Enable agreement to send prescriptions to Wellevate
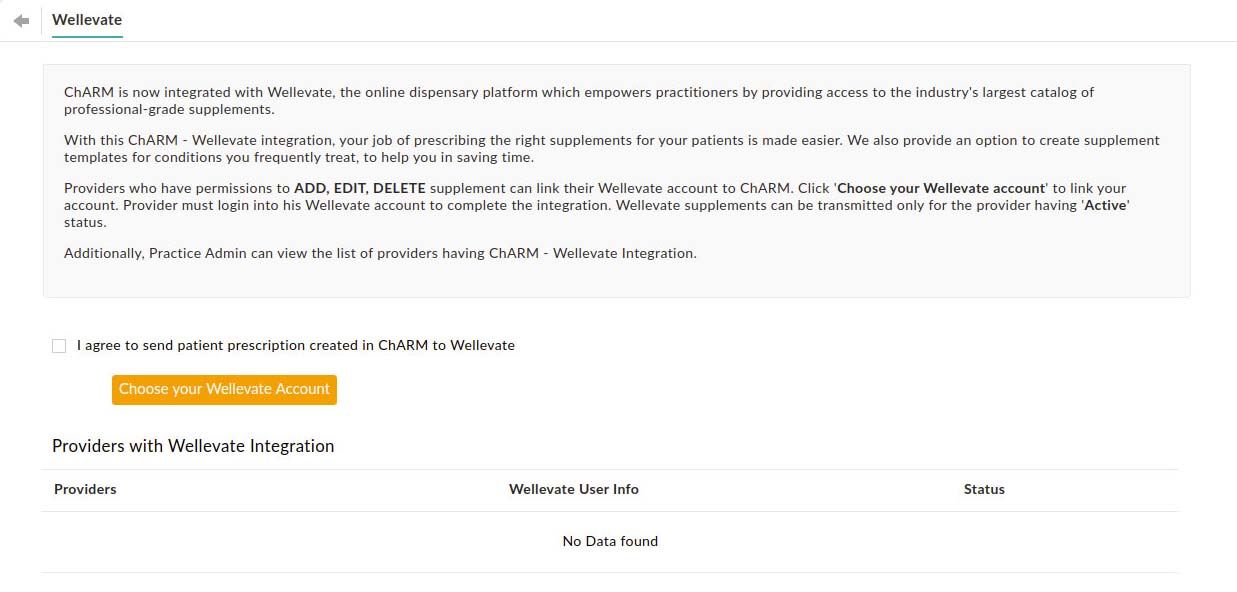1237x592 pixels. pos(59,345)
